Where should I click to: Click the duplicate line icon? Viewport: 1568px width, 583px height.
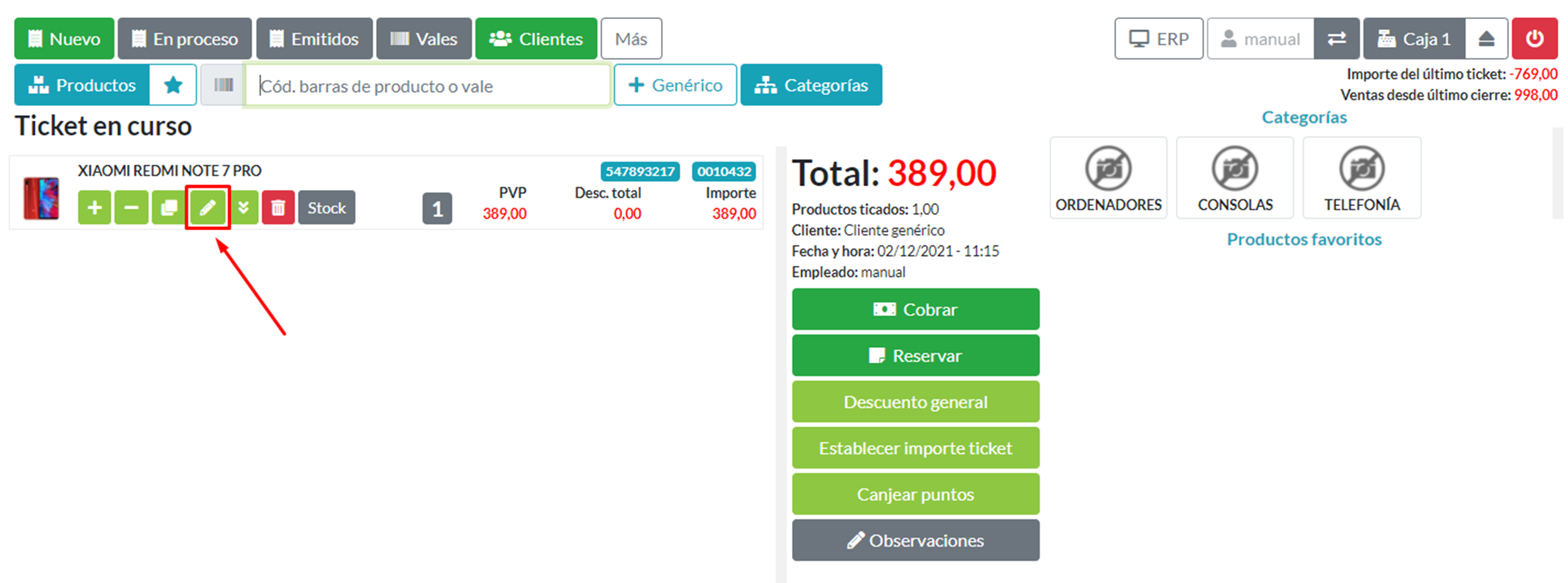168,208
